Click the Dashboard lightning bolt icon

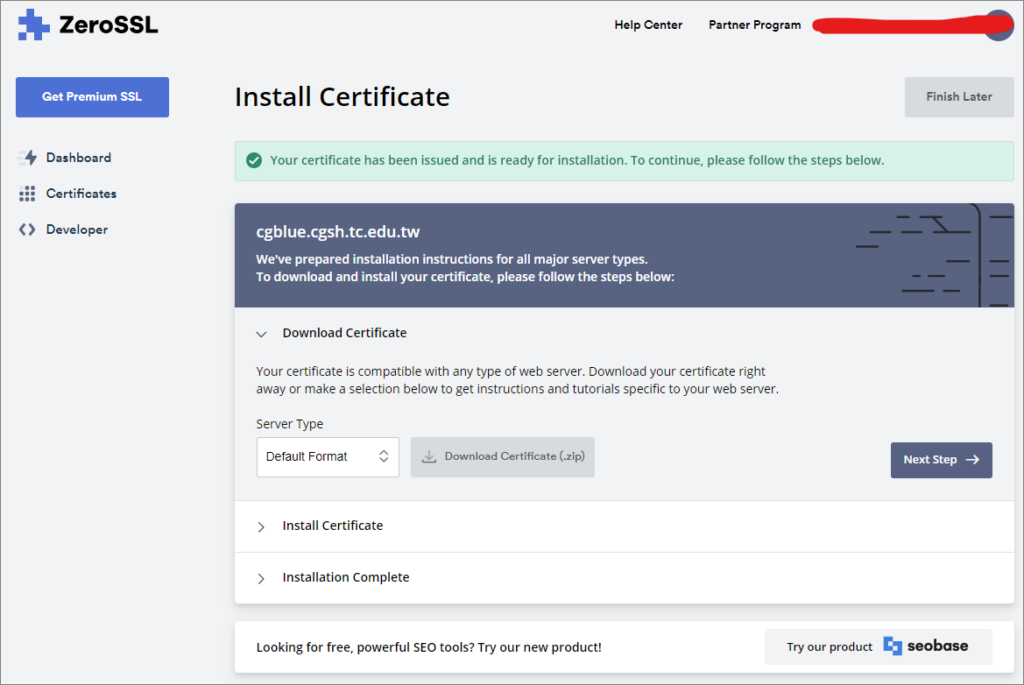pyautogui.click(x=27, y=157)
